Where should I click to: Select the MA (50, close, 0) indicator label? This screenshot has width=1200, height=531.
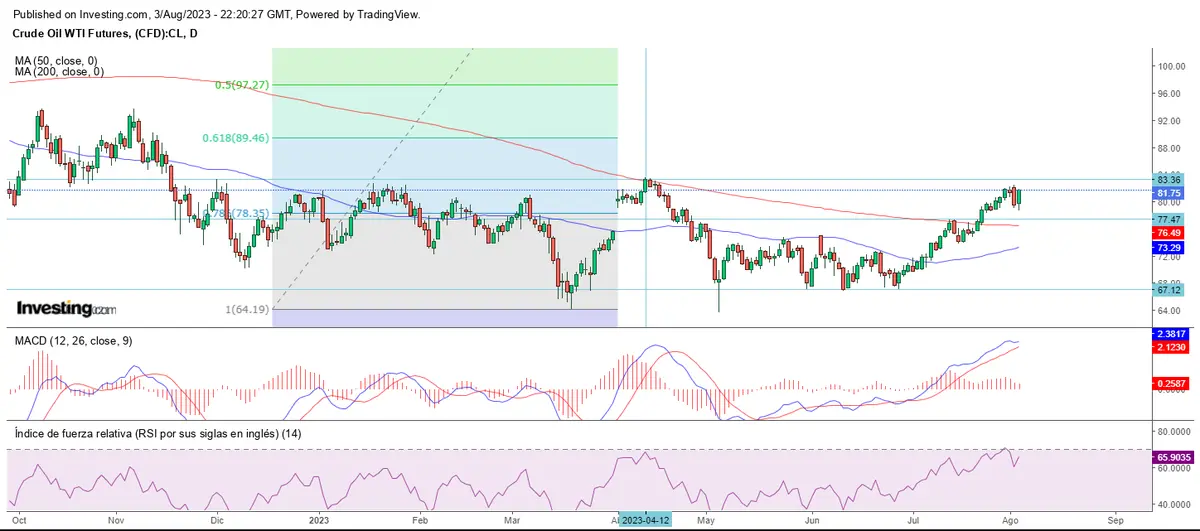coord(57,60)
